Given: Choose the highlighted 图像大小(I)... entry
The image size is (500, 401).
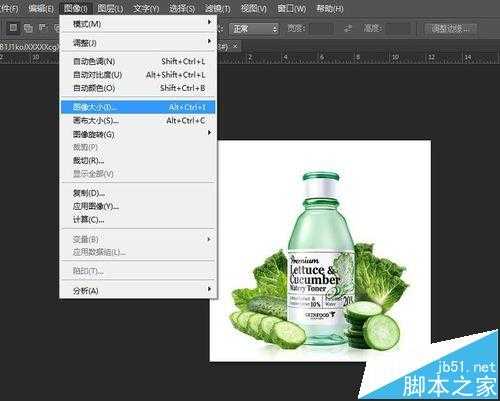Looking at the screenshot, I should [138, 107].
